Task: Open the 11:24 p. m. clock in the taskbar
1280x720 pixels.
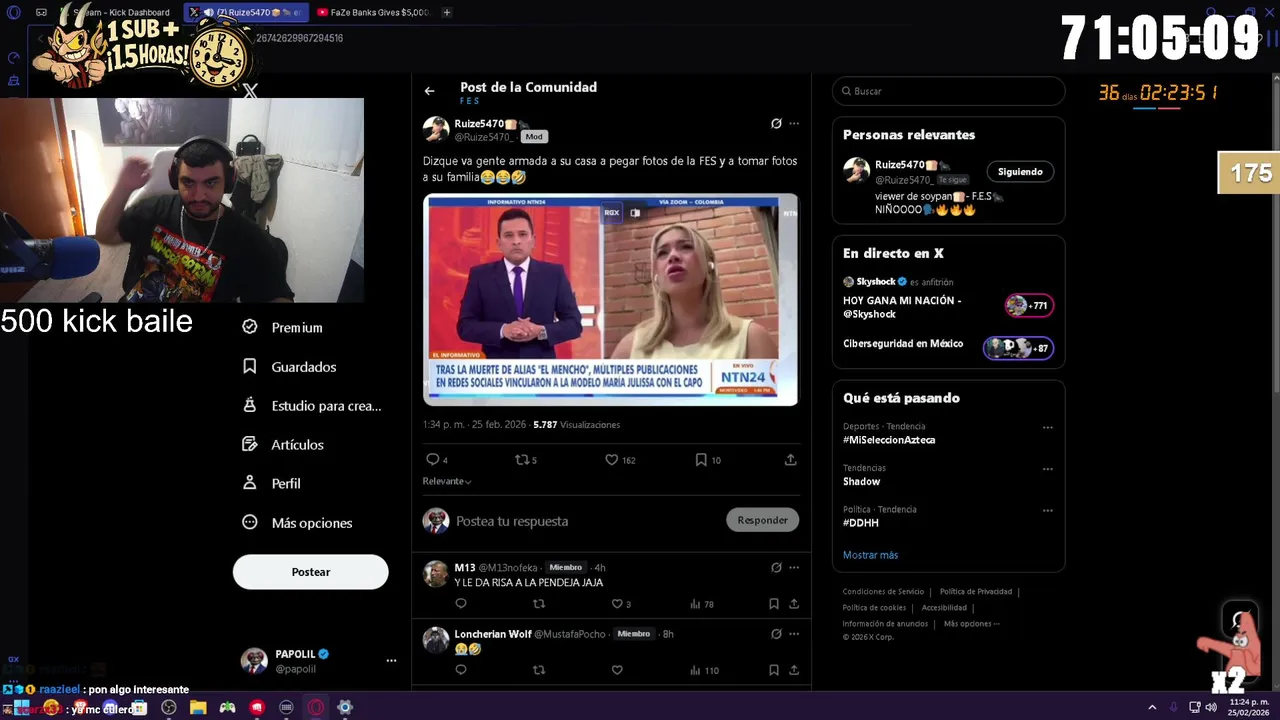Action: pos(1248,707)
